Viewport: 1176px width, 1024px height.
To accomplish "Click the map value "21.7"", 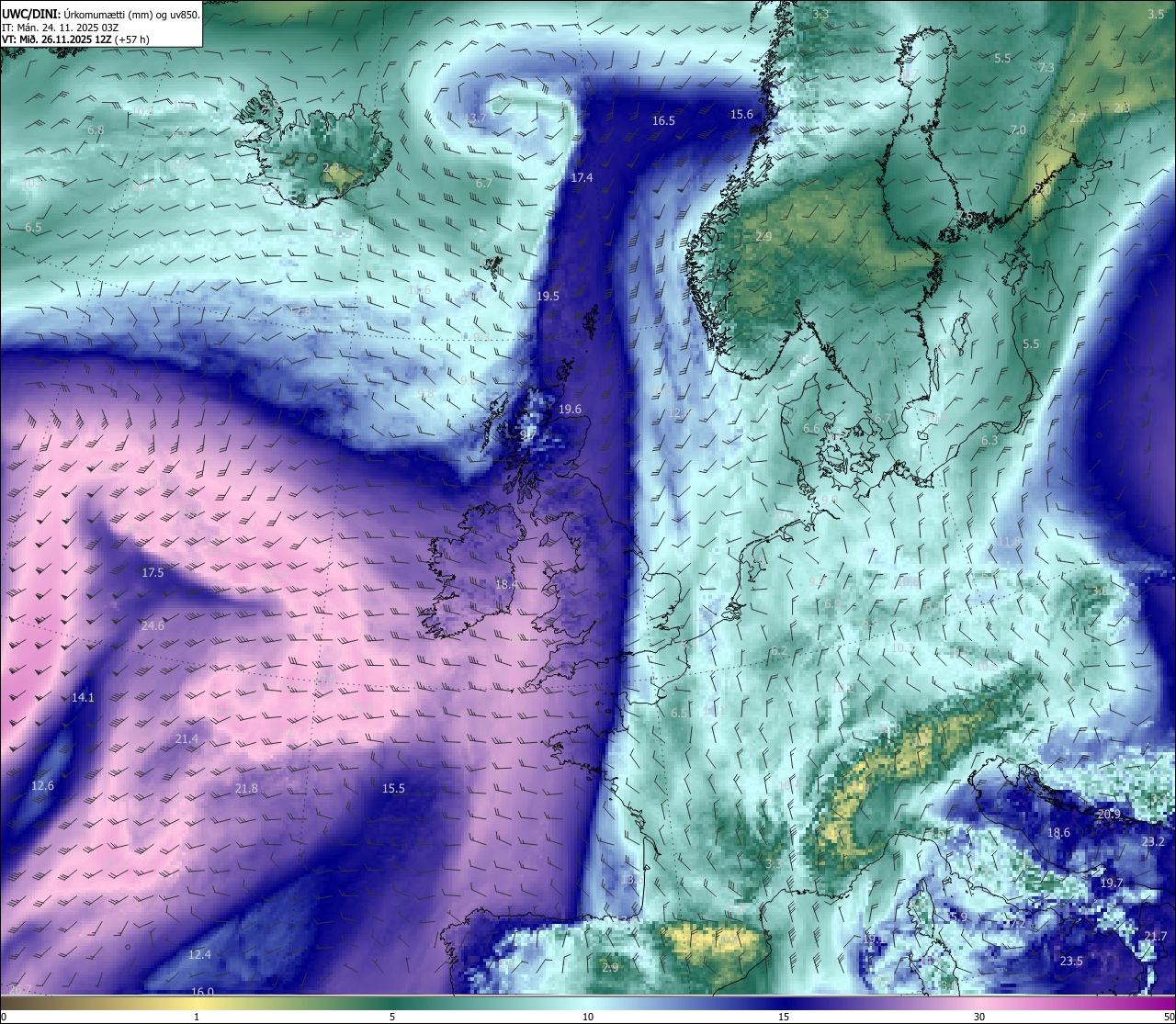I will pos(1156,936).
